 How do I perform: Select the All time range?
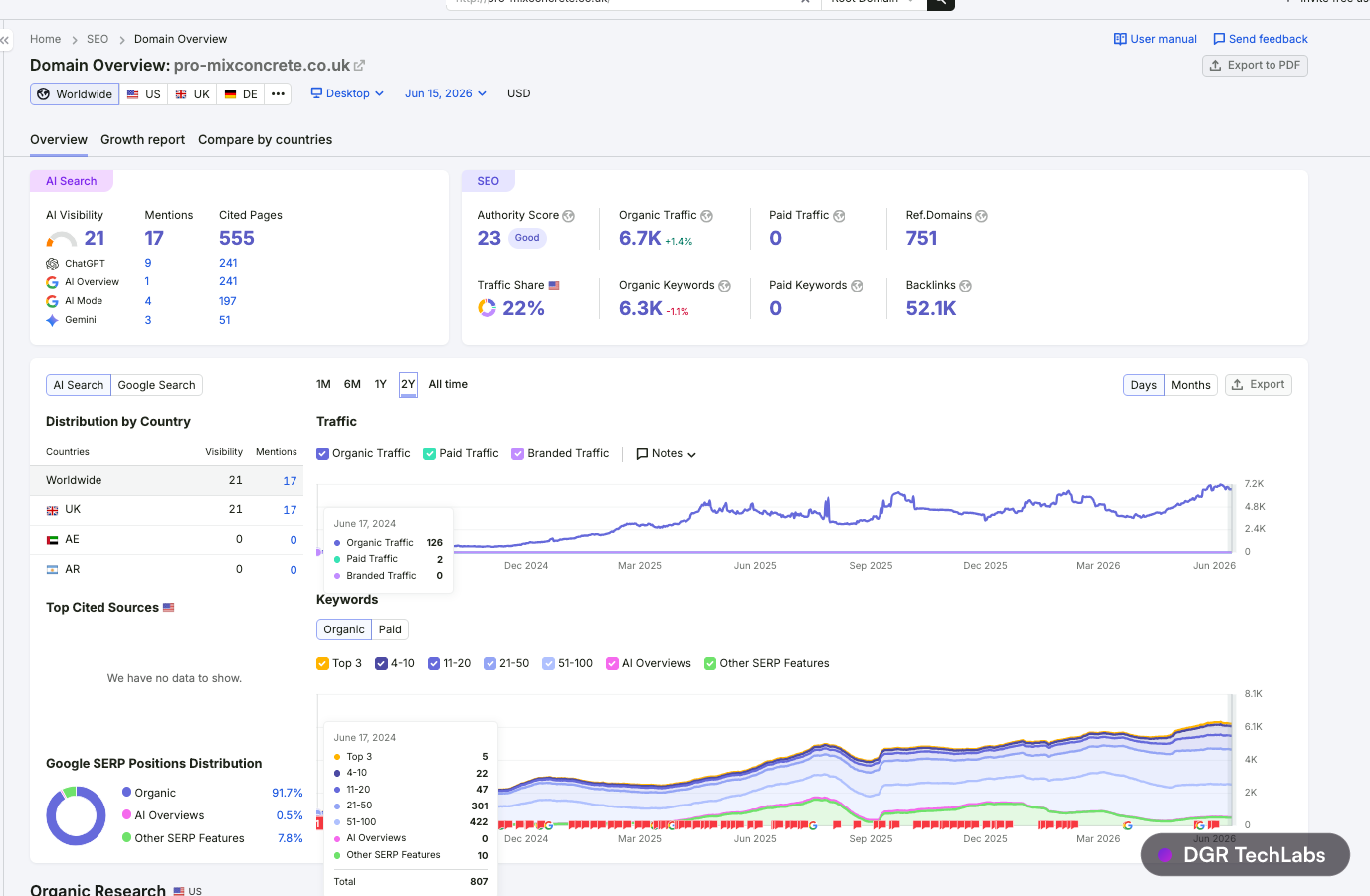pos(448,384)
